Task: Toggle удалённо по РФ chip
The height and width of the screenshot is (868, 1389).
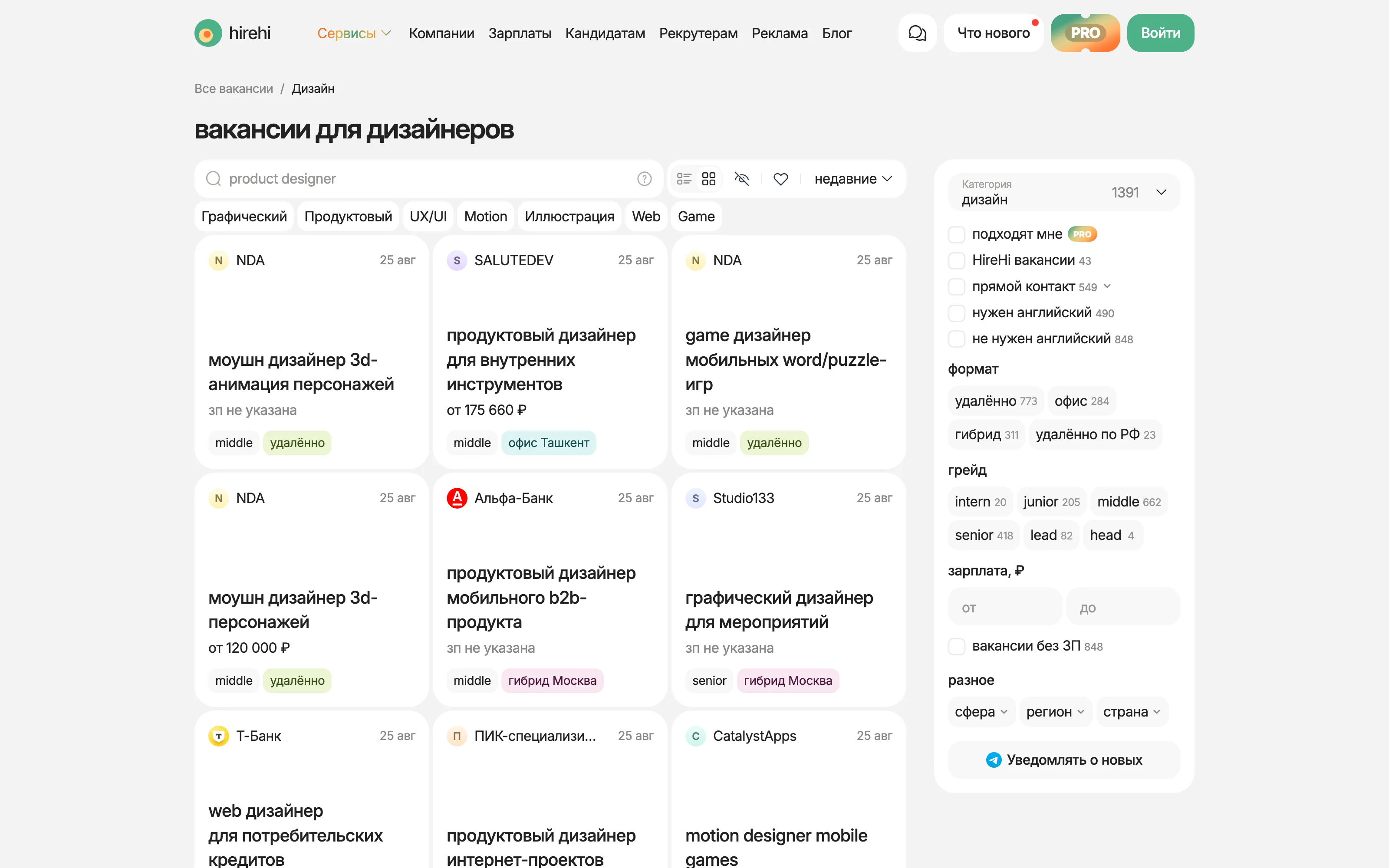Action: 1095,434
